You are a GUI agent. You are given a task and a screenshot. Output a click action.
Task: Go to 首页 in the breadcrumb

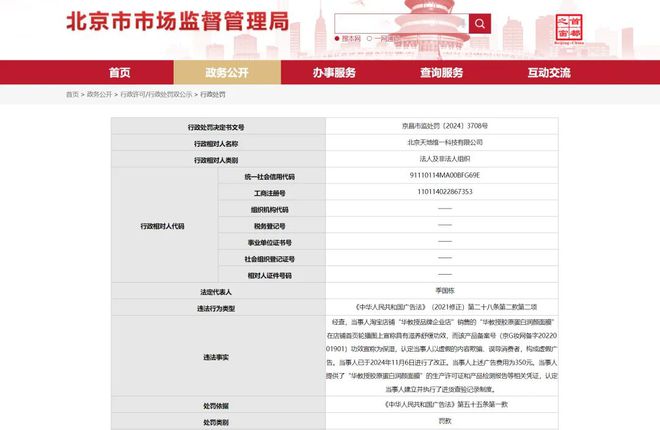pos(72,94)
